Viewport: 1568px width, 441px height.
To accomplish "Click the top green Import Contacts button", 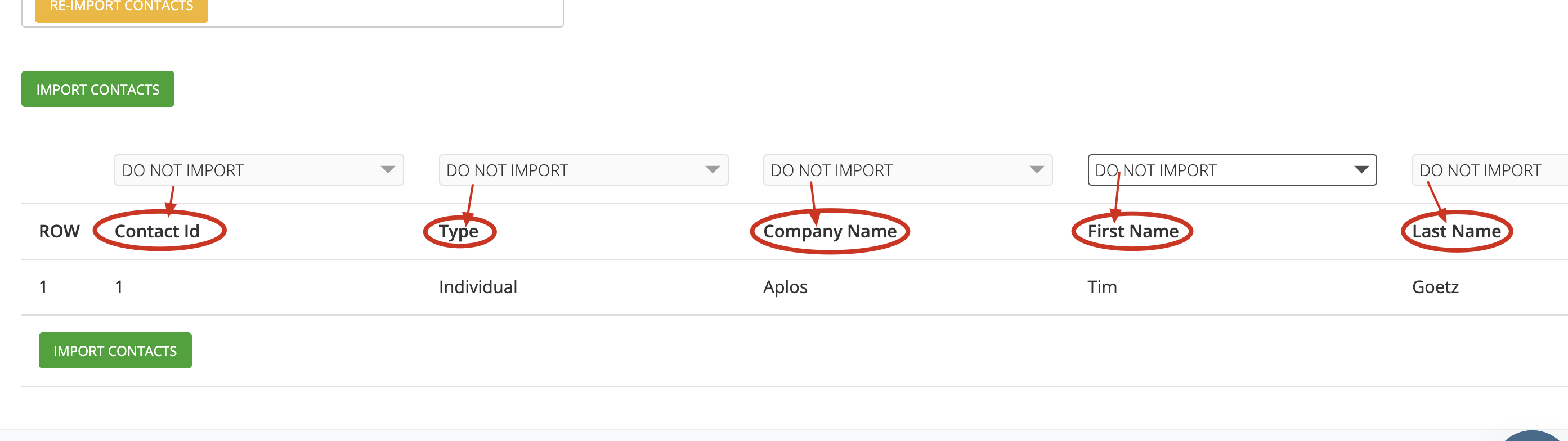I will pos(97,89).
